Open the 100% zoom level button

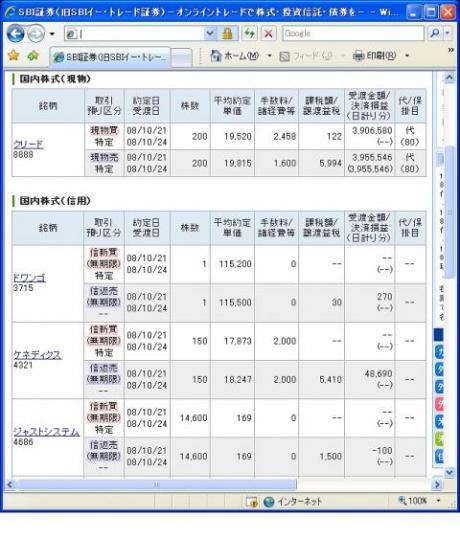pyautogui.click(x=413, y=501)
